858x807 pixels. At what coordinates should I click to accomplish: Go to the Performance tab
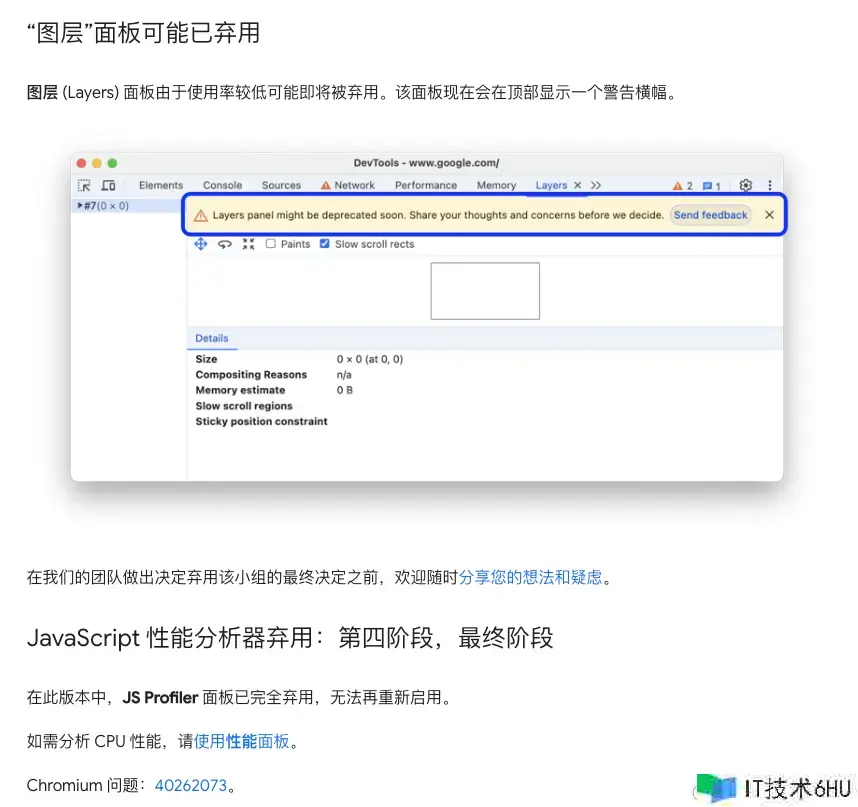(x=426, y=185)
